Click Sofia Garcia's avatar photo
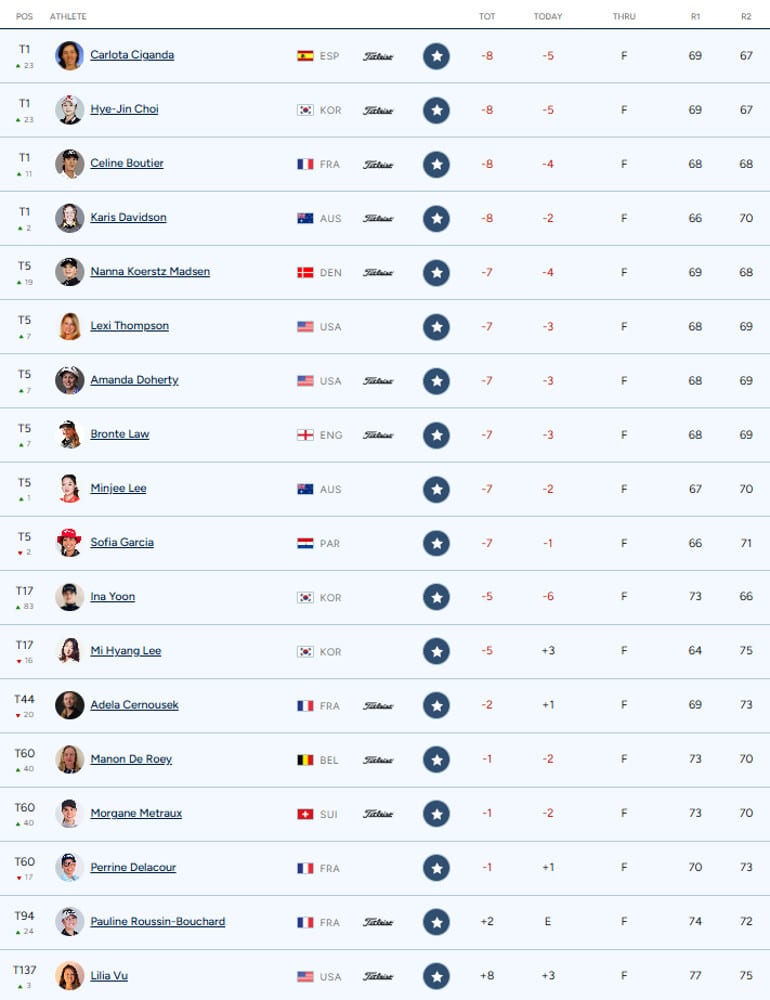770x1000 pixels. (x=70, y=543)
